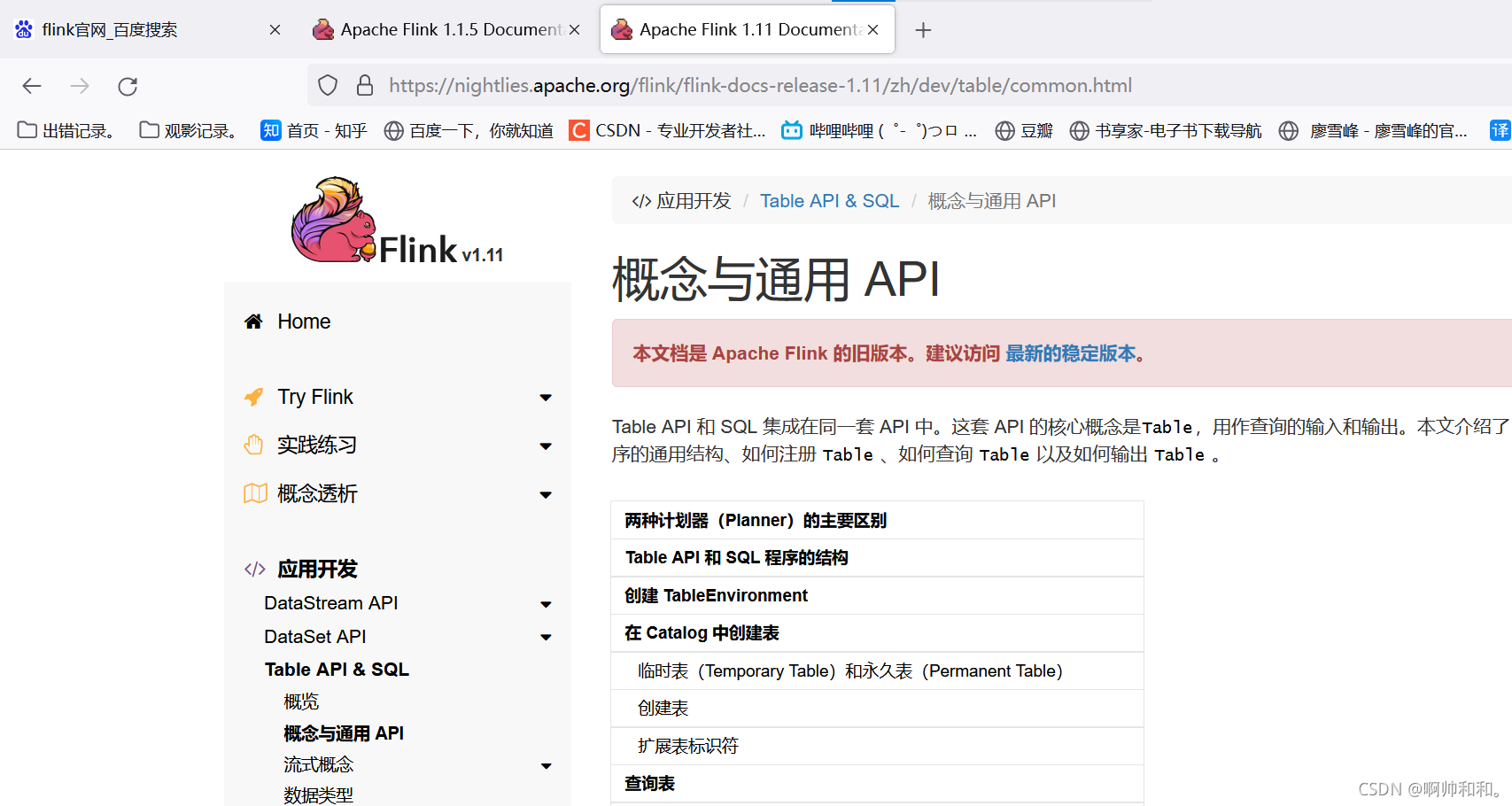Open the 观影记录 bookmark folder
The image size is (1512, 806).
(189, 130)
